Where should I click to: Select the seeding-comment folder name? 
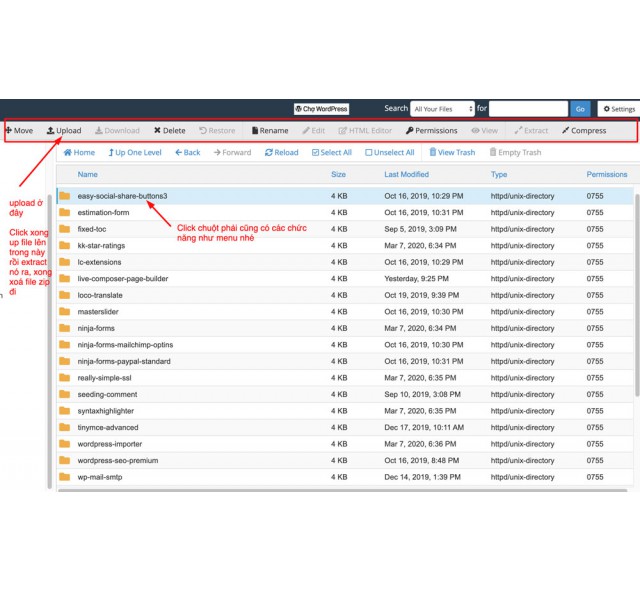107,395
